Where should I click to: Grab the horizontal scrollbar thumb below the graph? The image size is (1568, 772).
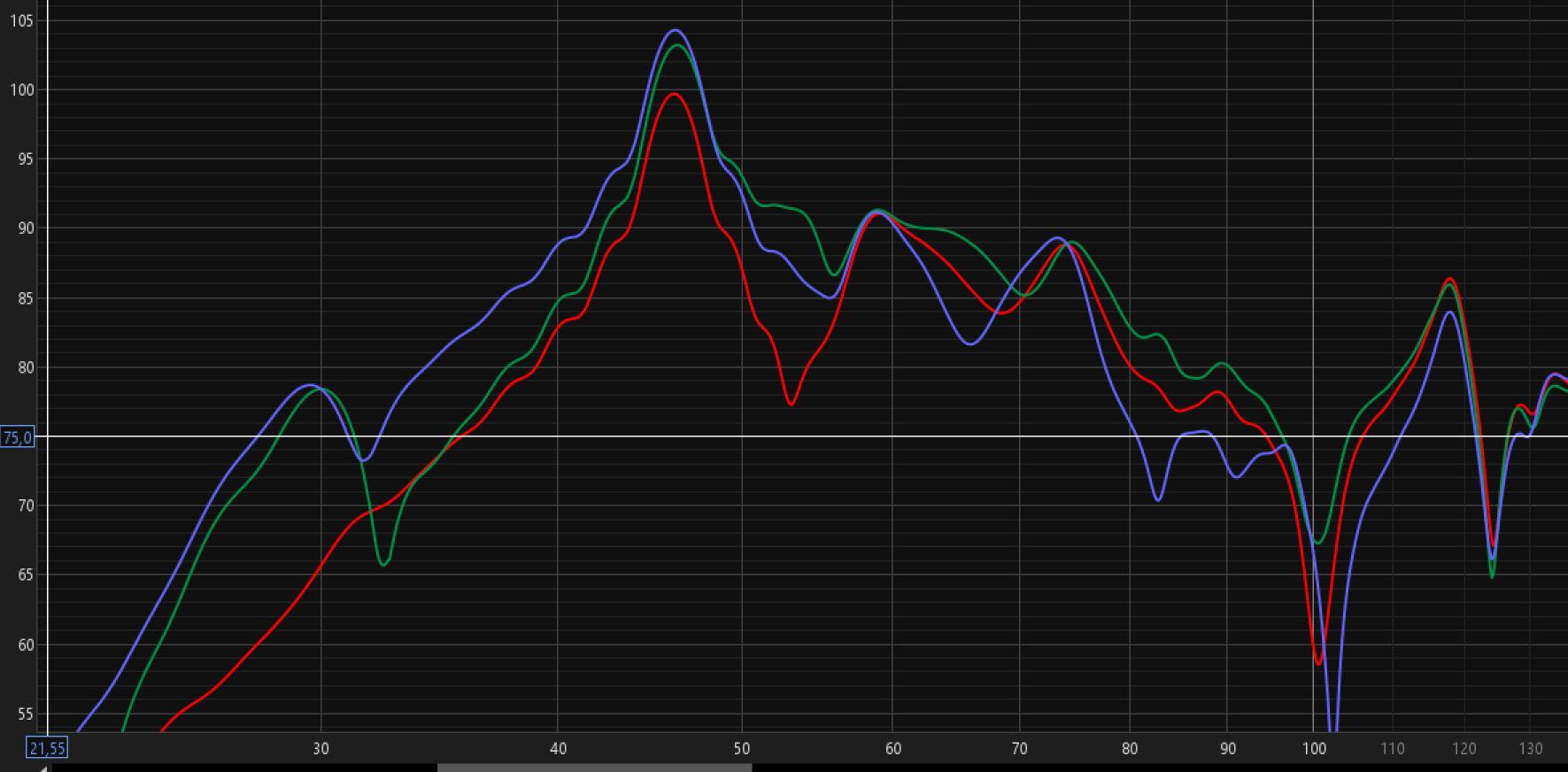coord(593,768)
